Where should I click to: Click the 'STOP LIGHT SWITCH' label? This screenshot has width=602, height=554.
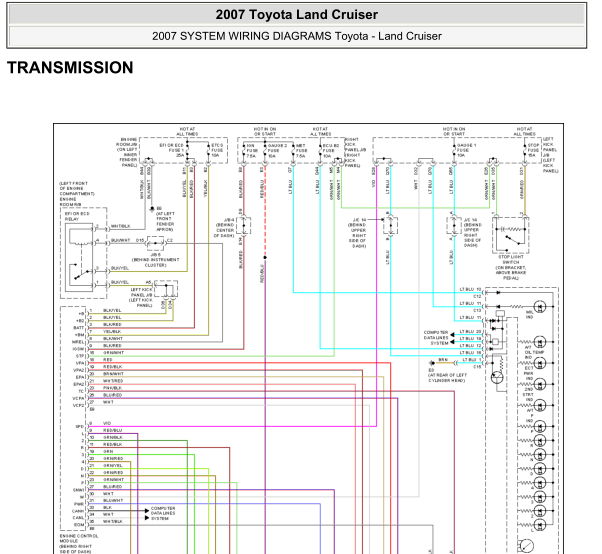pyautogui.click(x=511, y=259)
